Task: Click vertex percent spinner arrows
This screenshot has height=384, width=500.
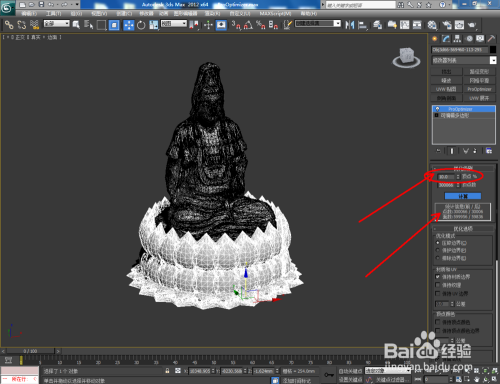Action: click(458, 177)
